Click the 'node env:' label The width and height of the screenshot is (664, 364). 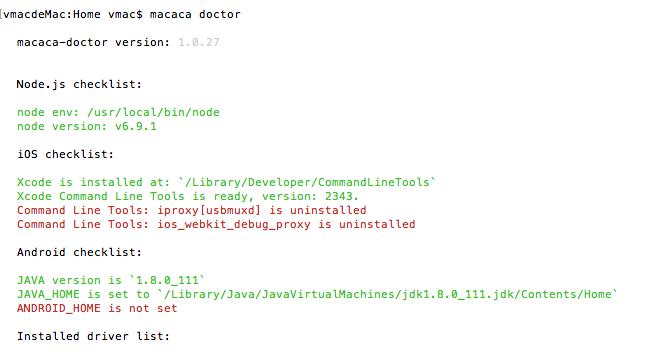click(48, 112)
